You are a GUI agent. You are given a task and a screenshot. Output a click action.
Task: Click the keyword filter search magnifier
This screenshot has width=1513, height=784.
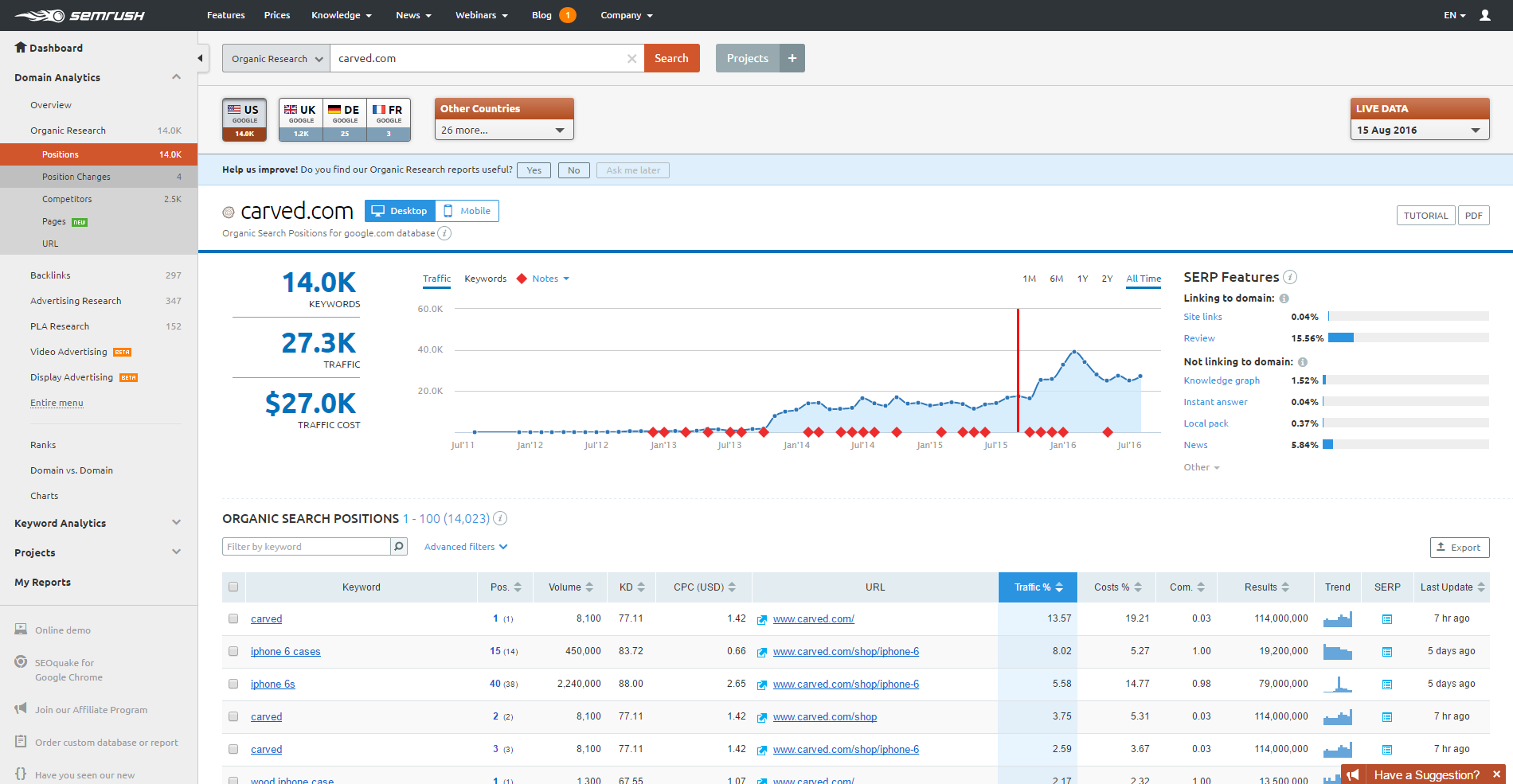click(x=398, y=546)
